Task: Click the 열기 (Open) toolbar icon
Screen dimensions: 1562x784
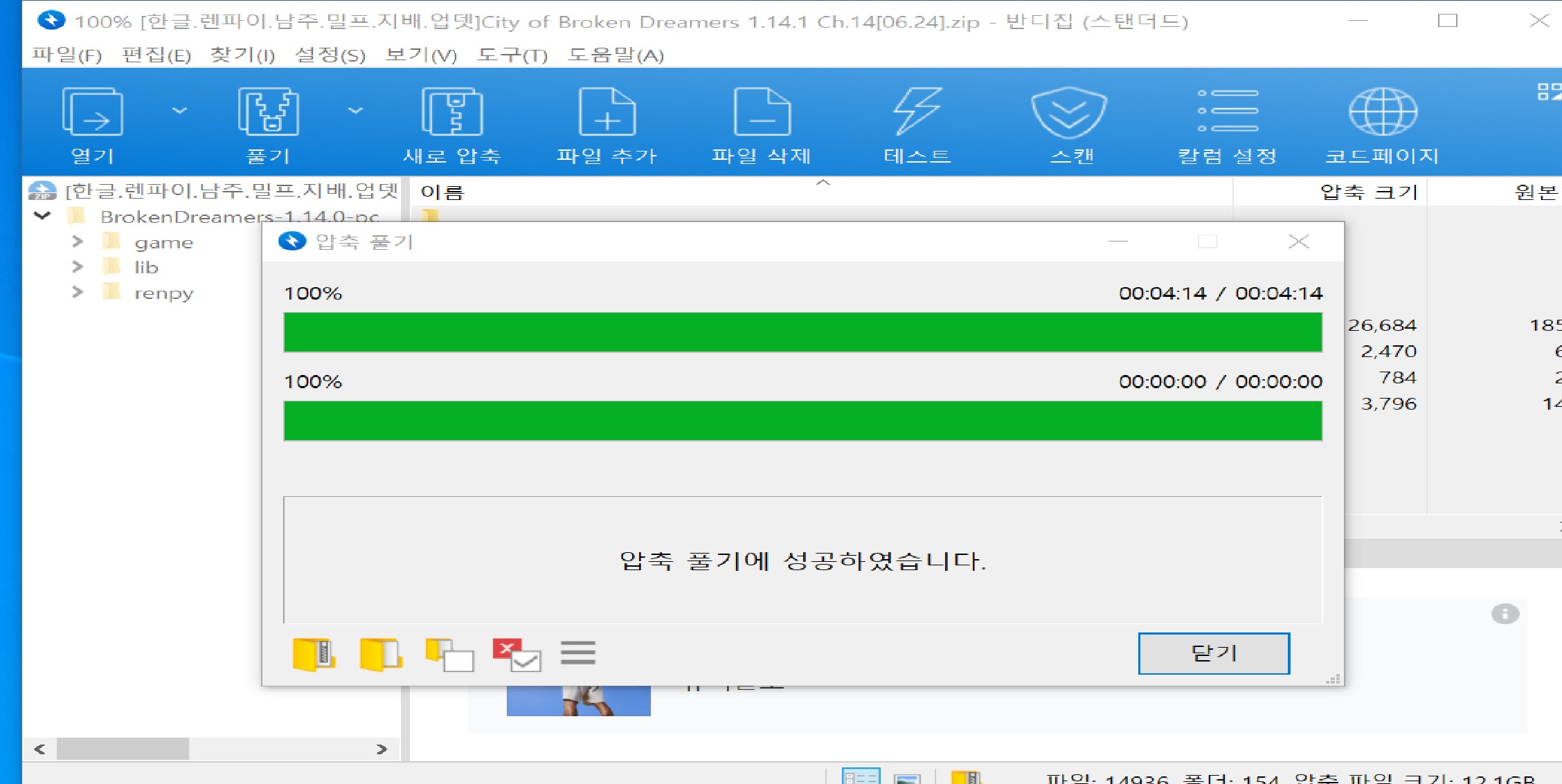Action: tap(92, 112)
